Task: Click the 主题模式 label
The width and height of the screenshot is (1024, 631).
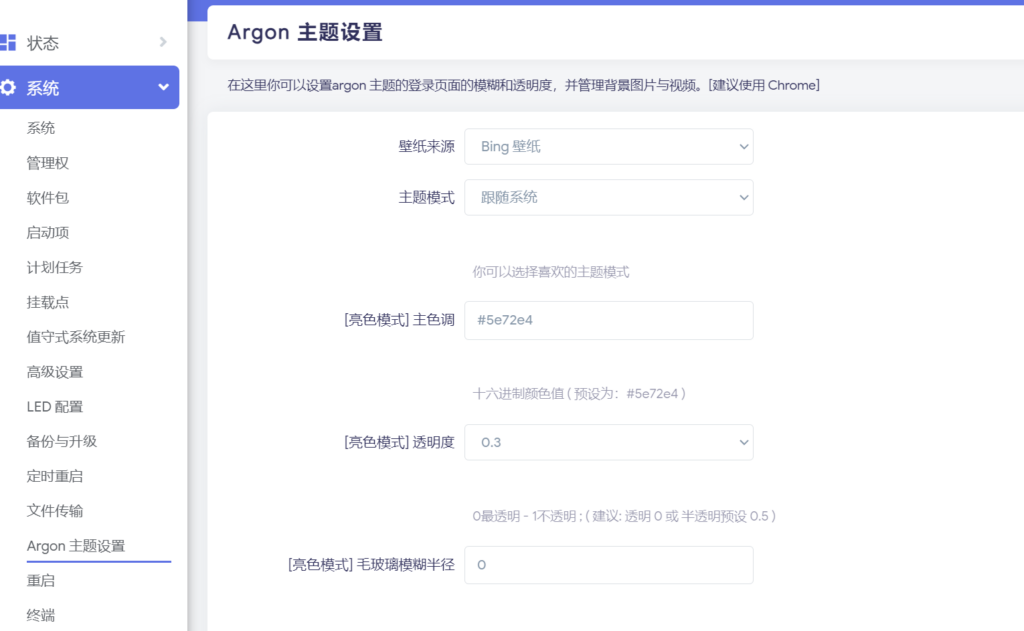Action: (426, 197)
